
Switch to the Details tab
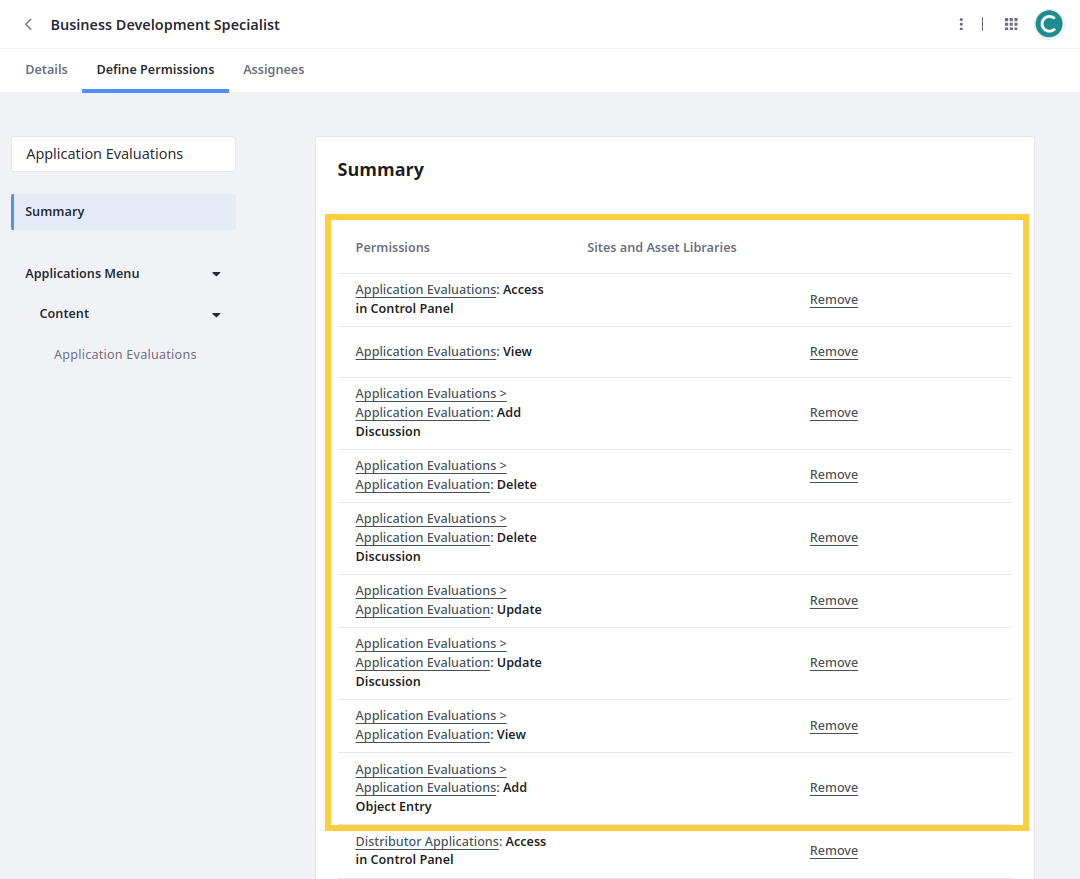[46, 70]
